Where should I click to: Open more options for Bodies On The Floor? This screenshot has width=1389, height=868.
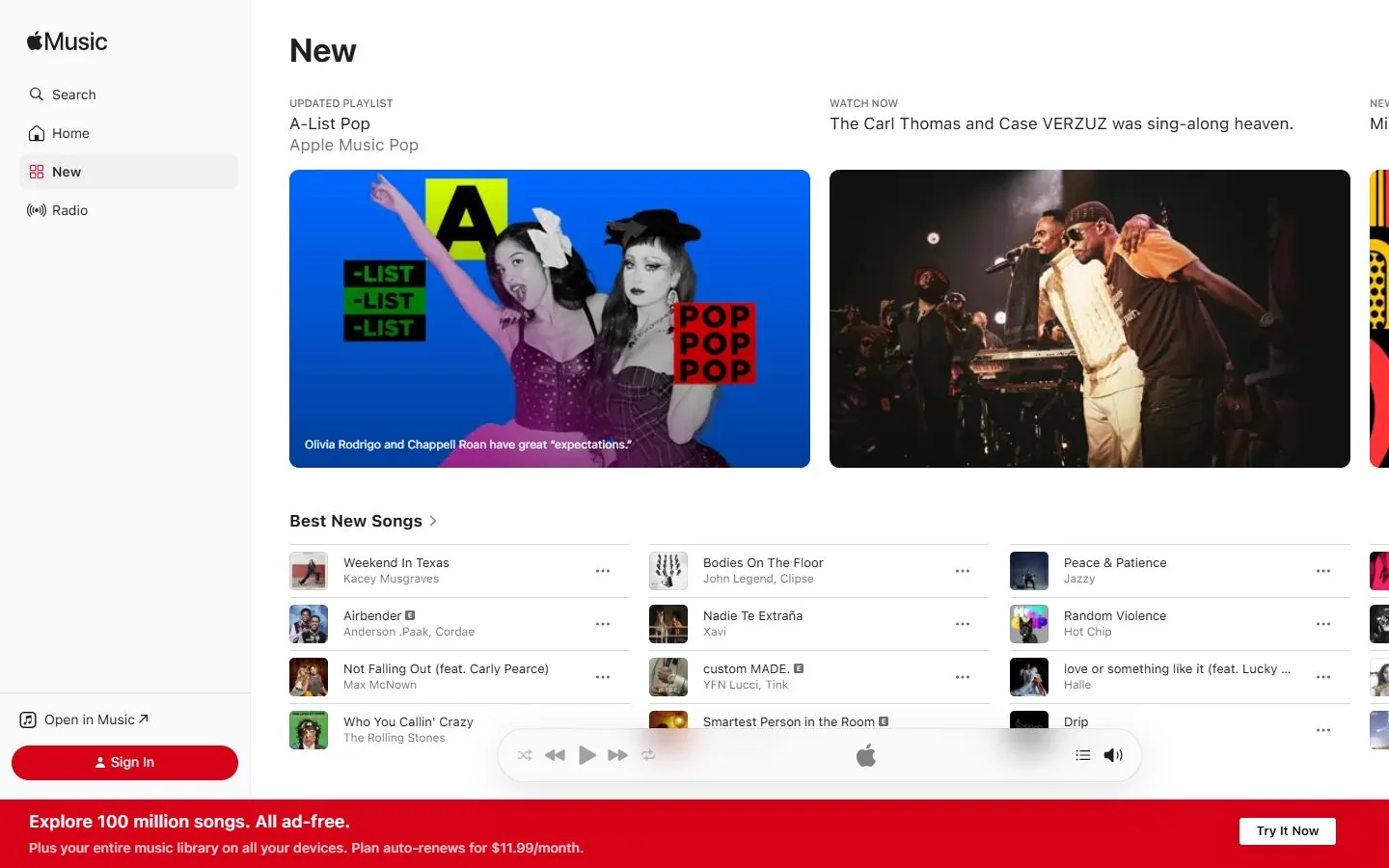[x=963, y=571]
